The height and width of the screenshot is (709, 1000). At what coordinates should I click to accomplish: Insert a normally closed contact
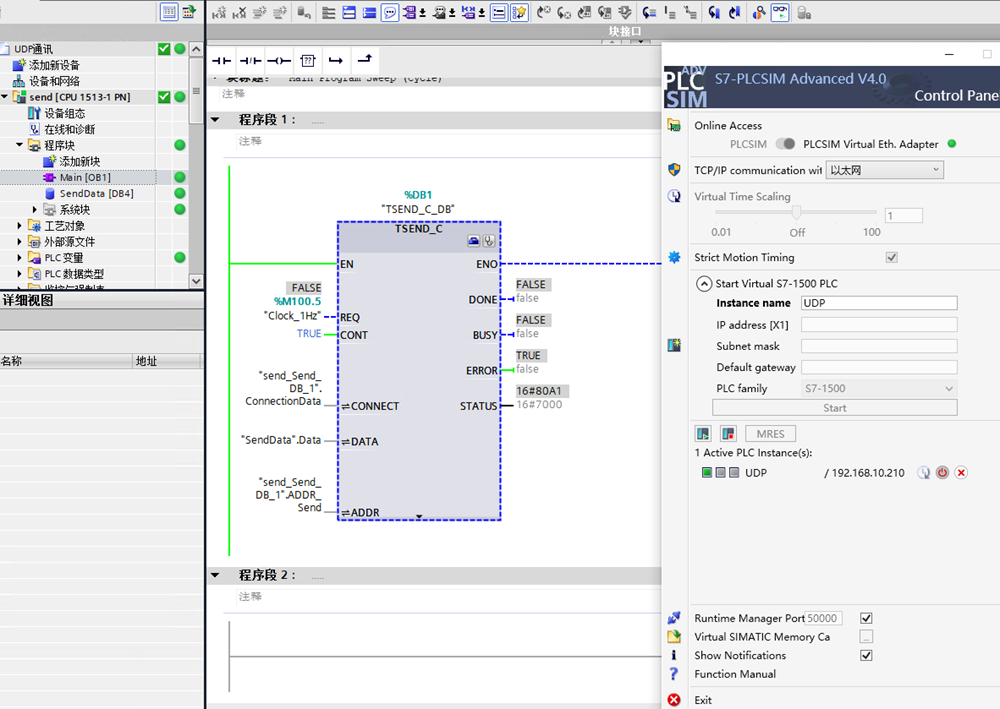click(250, 60)
